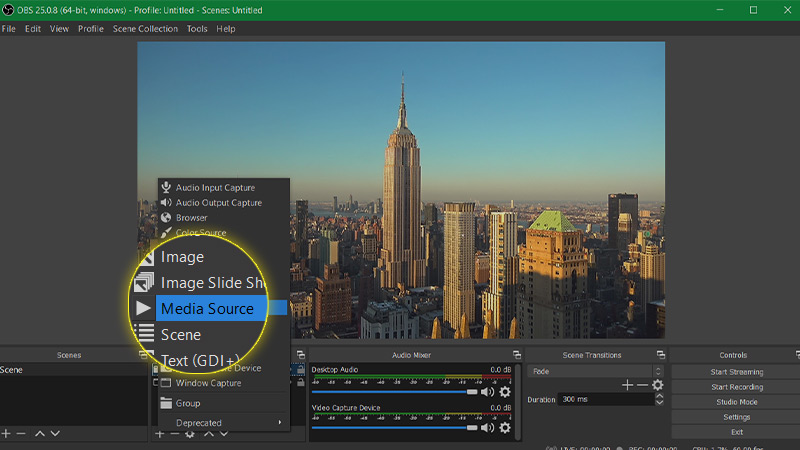
Task: Move source down in Sources list
Action: coord(224,434)
